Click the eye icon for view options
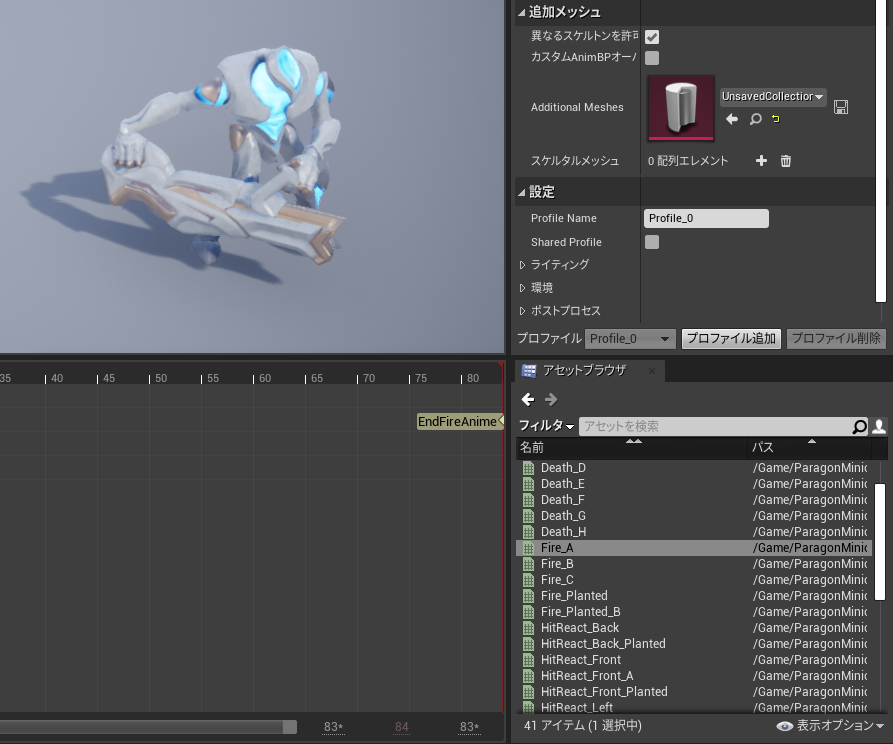This screenshot has width=893, height=744. click(x=784, y=726)
